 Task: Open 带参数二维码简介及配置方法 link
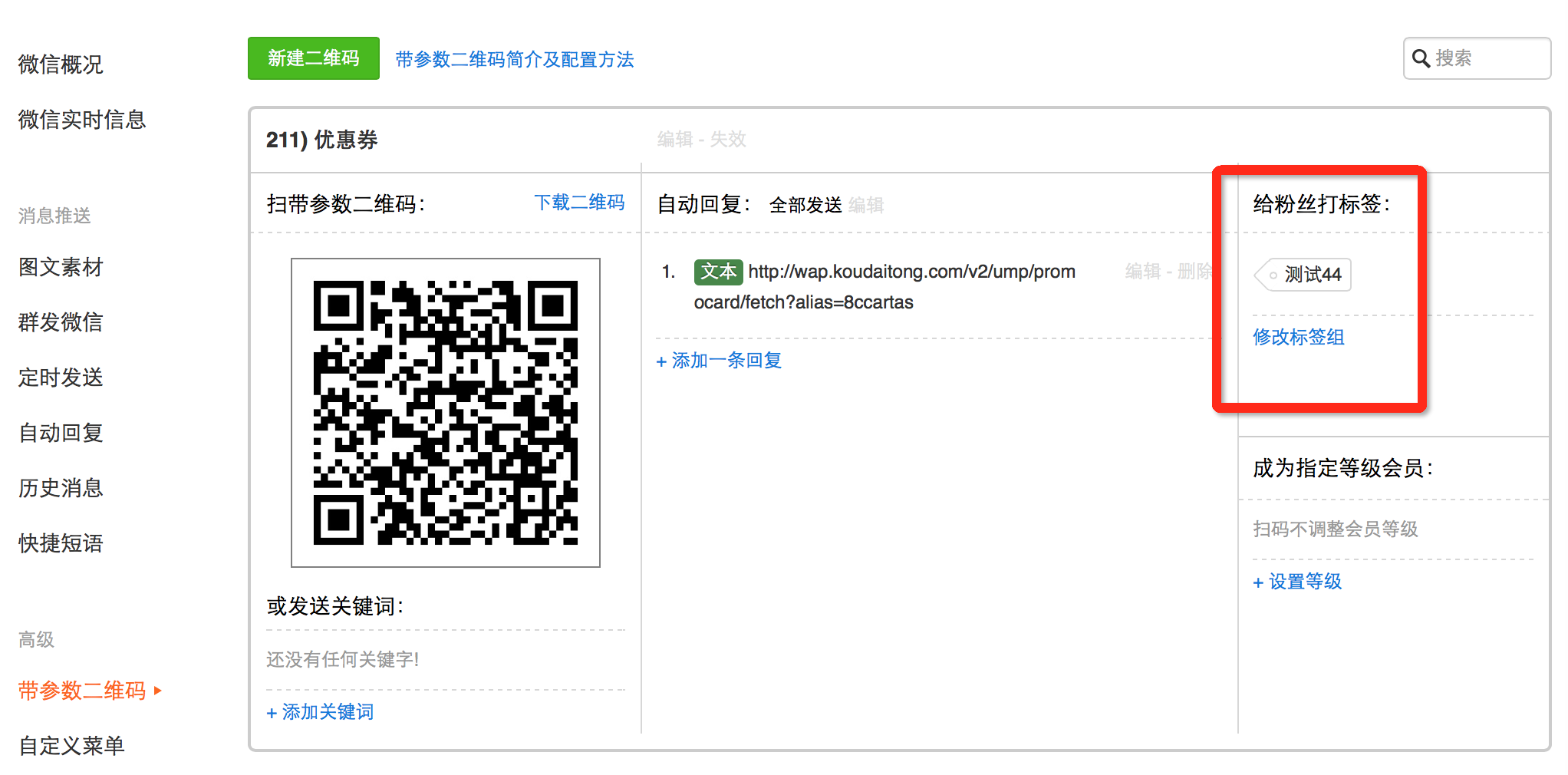point(514,59)
